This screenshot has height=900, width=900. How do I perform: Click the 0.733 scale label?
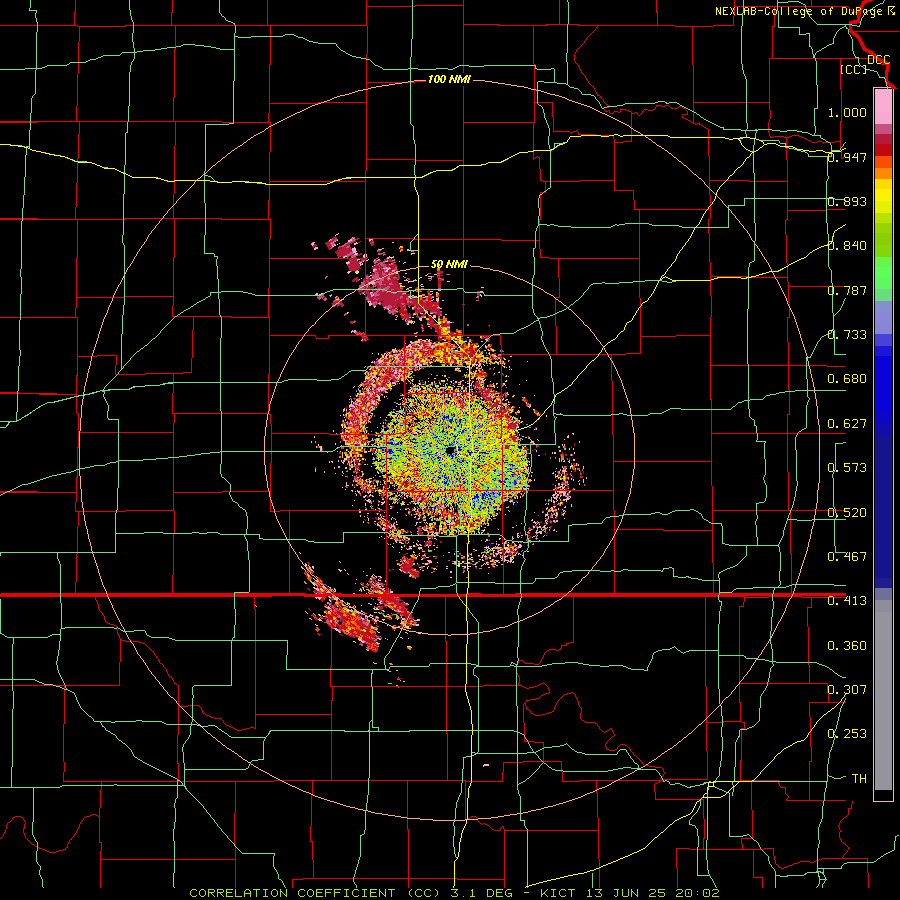coord(847,335)
